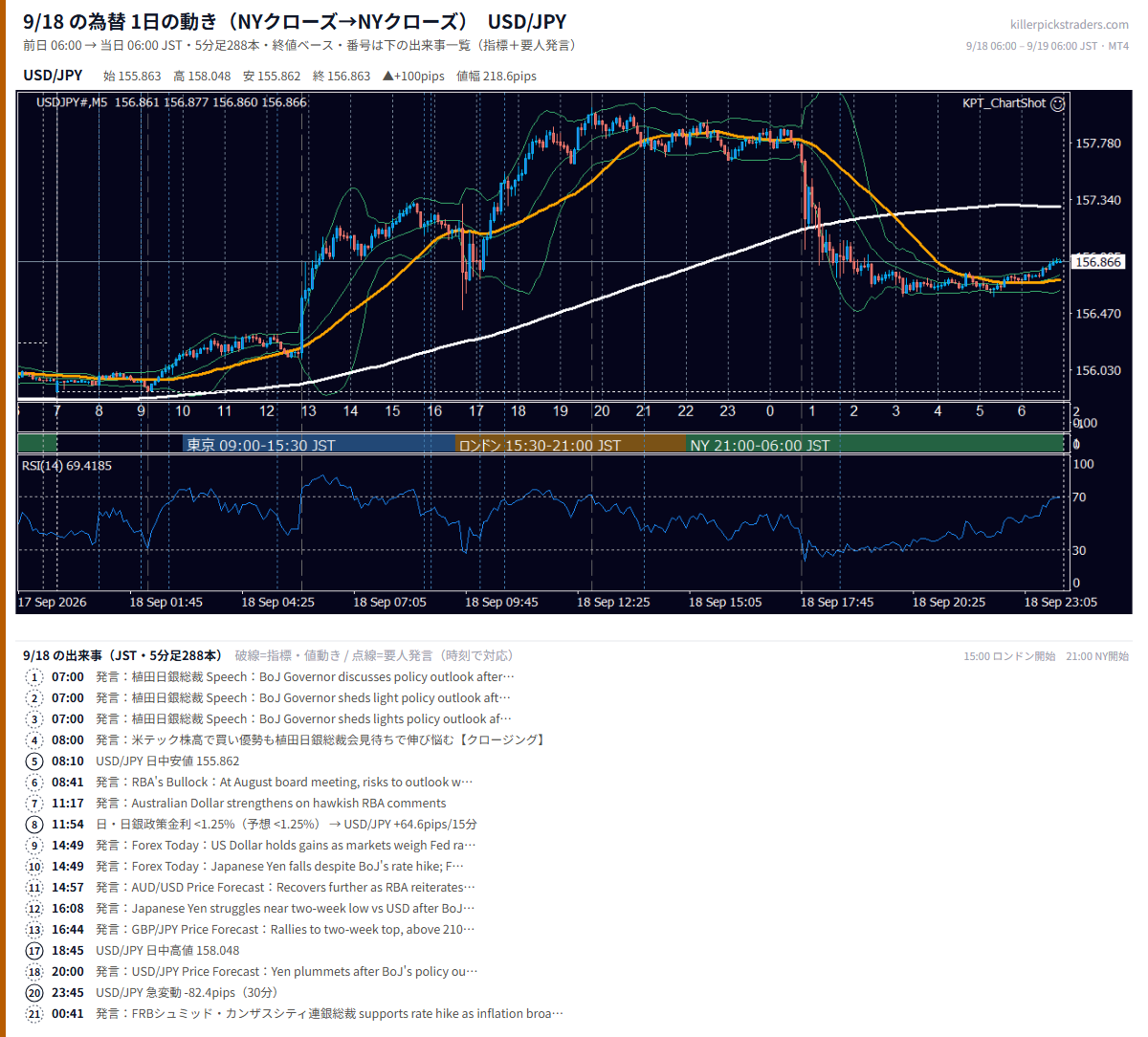Click the 'USD/JPY 急変動 -82.4pips（30分）' row
Screen dimensions: 1148x1037
click(187, 993)
